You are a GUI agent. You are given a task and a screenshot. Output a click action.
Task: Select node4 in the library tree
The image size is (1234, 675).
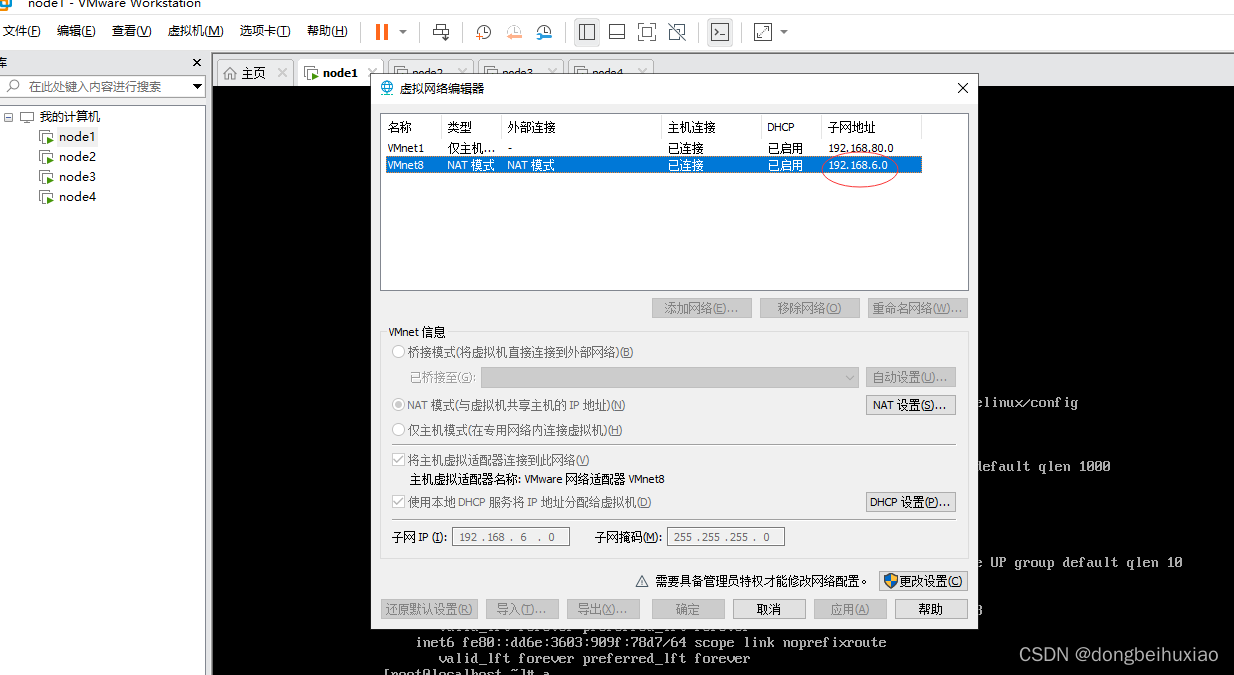pos(77,197)
